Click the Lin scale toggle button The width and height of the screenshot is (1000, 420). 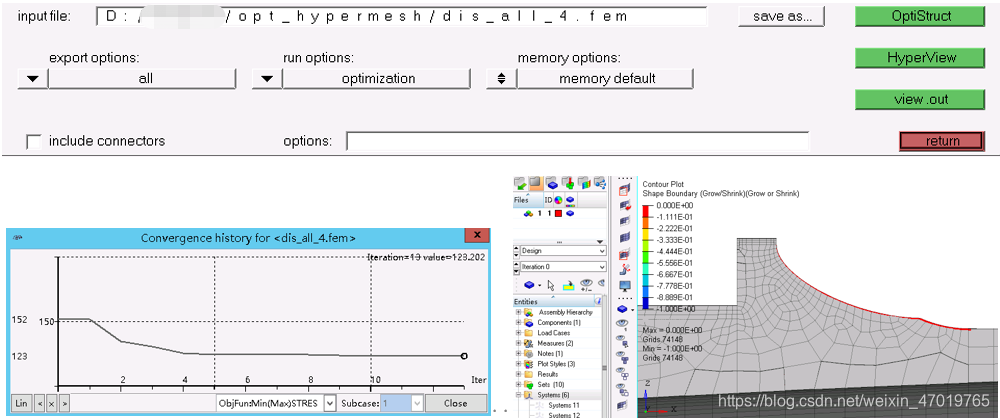21,403
